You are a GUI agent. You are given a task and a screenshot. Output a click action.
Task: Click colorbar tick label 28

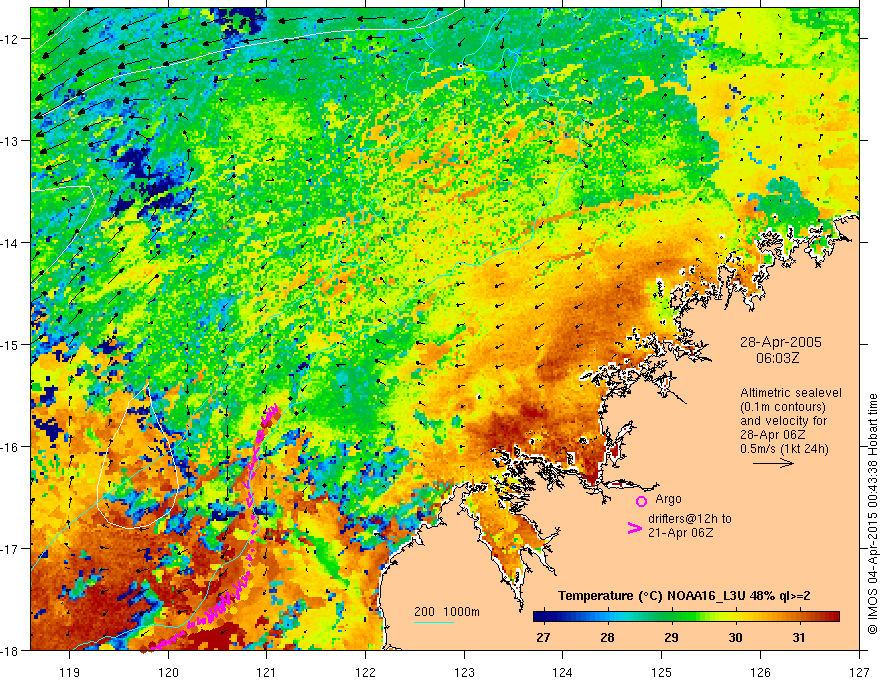607,637
